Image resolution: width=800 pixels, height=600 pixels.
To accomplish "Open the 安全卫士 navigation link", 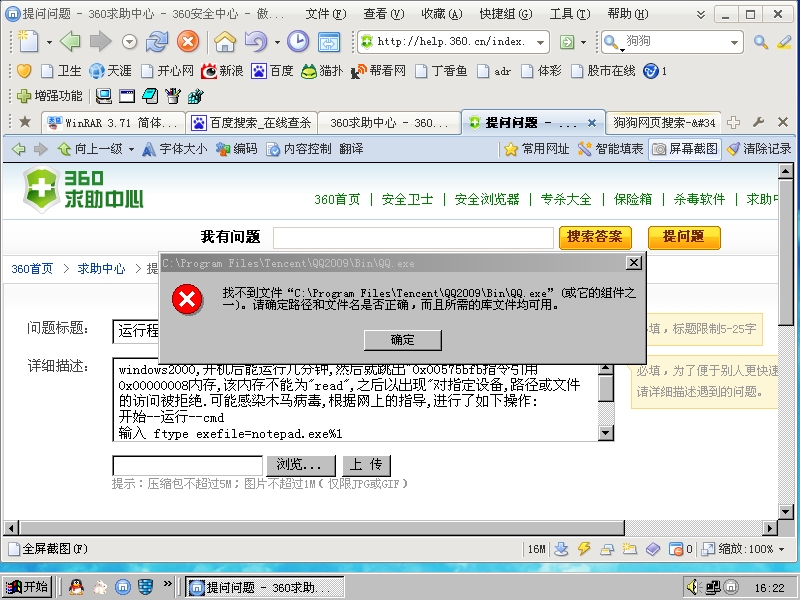I will click(407, 199).
